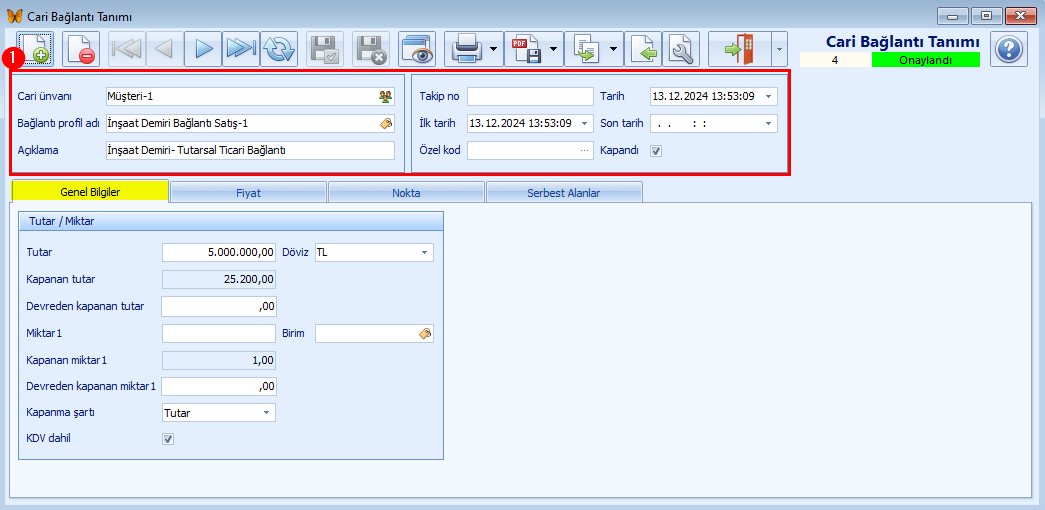Click the green Onaylandı status label
Image resolution: width=1045 pixels, height=510 pixels.
point(926,60)
